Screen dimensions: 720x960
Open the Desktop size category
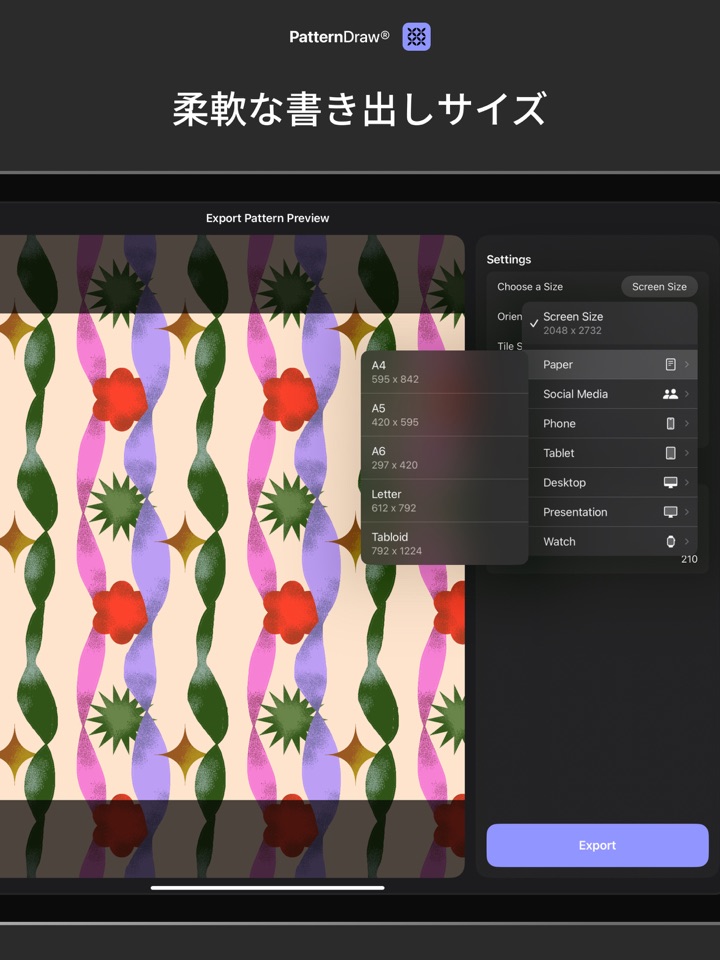coord(612,482)
